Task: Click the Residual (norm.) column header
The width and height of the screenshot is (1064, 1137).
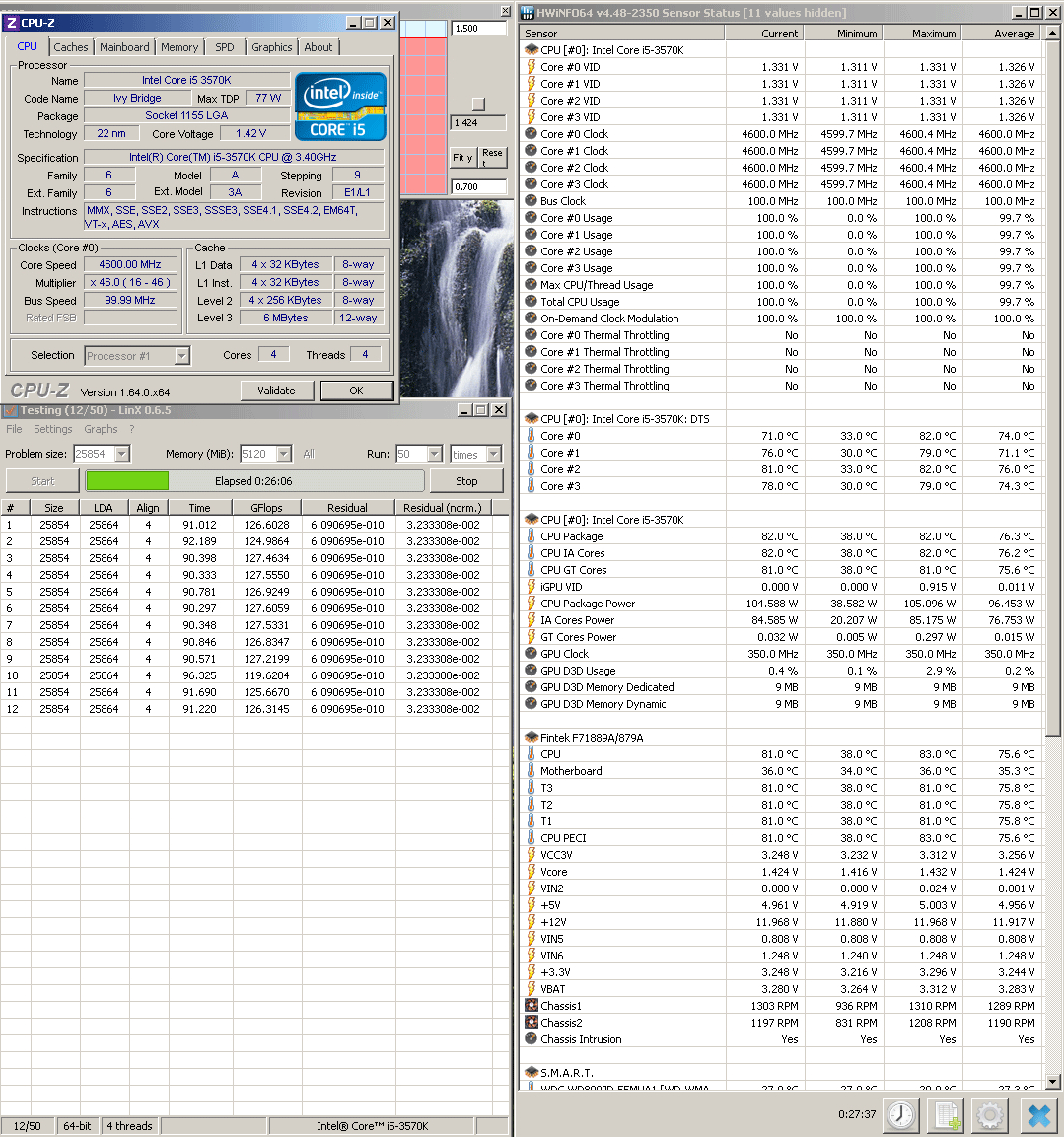Action: [x=443, y=508]
